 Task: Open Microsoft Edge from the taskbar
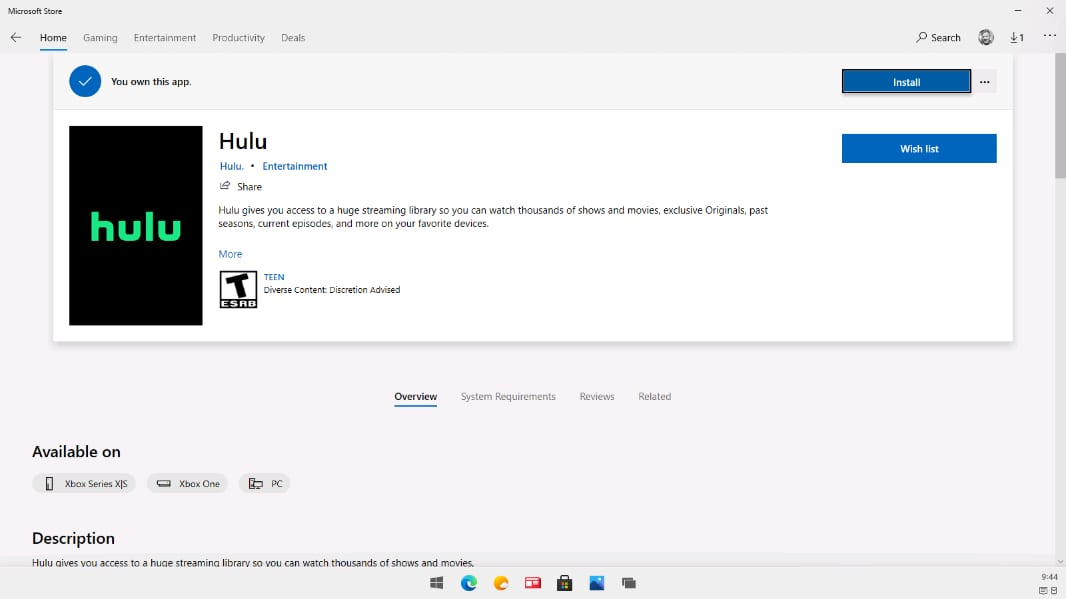click(x=469, y=583)
